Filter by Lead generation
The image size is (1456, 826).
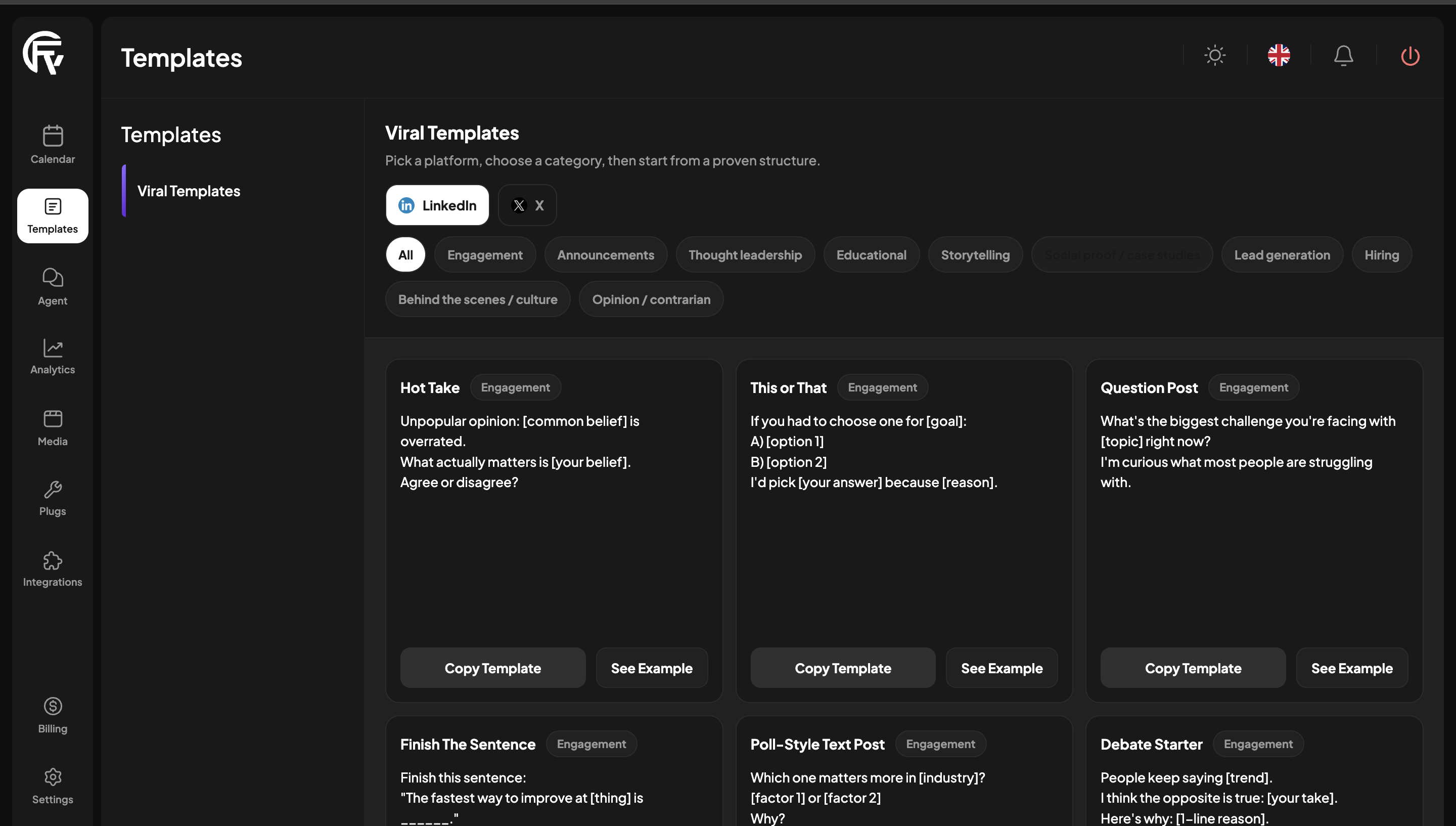[x=1282, y=255]
